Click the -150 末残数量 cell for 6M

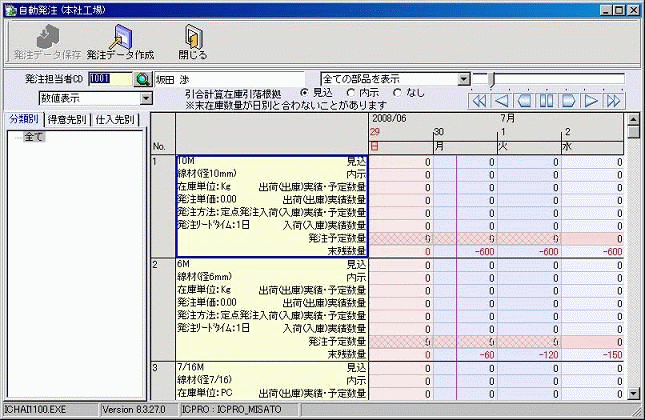click(x=593, y=355)
